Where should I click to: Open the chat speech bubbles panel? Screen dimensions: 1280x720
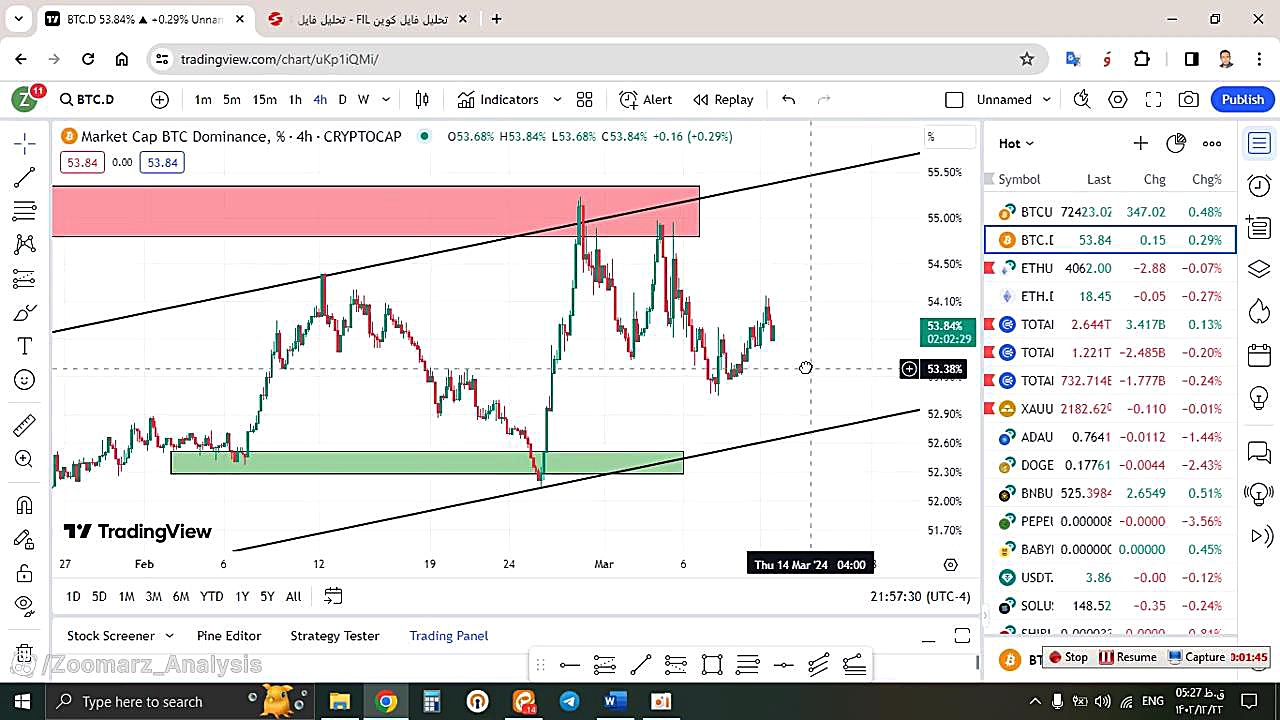pos(1259,452)
